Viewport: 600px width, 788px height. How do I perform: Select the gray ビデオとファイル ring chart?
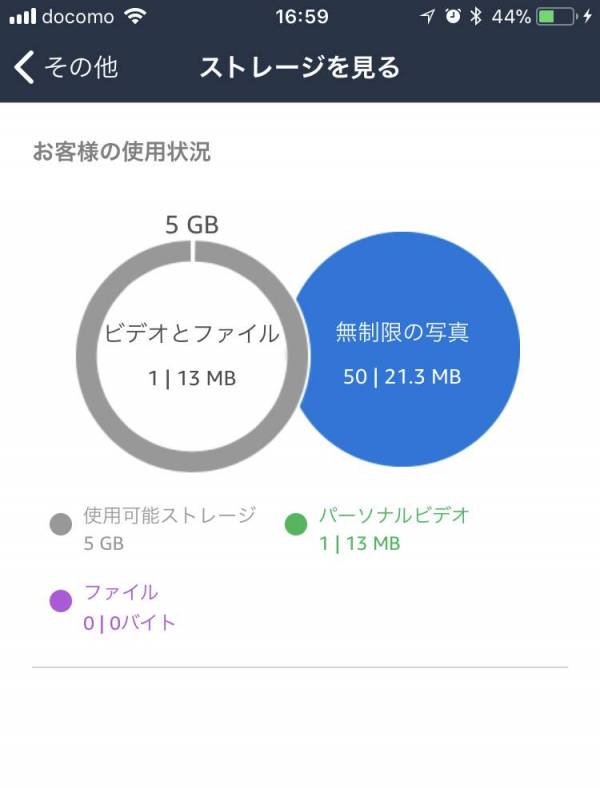click(x=191, y=356)
